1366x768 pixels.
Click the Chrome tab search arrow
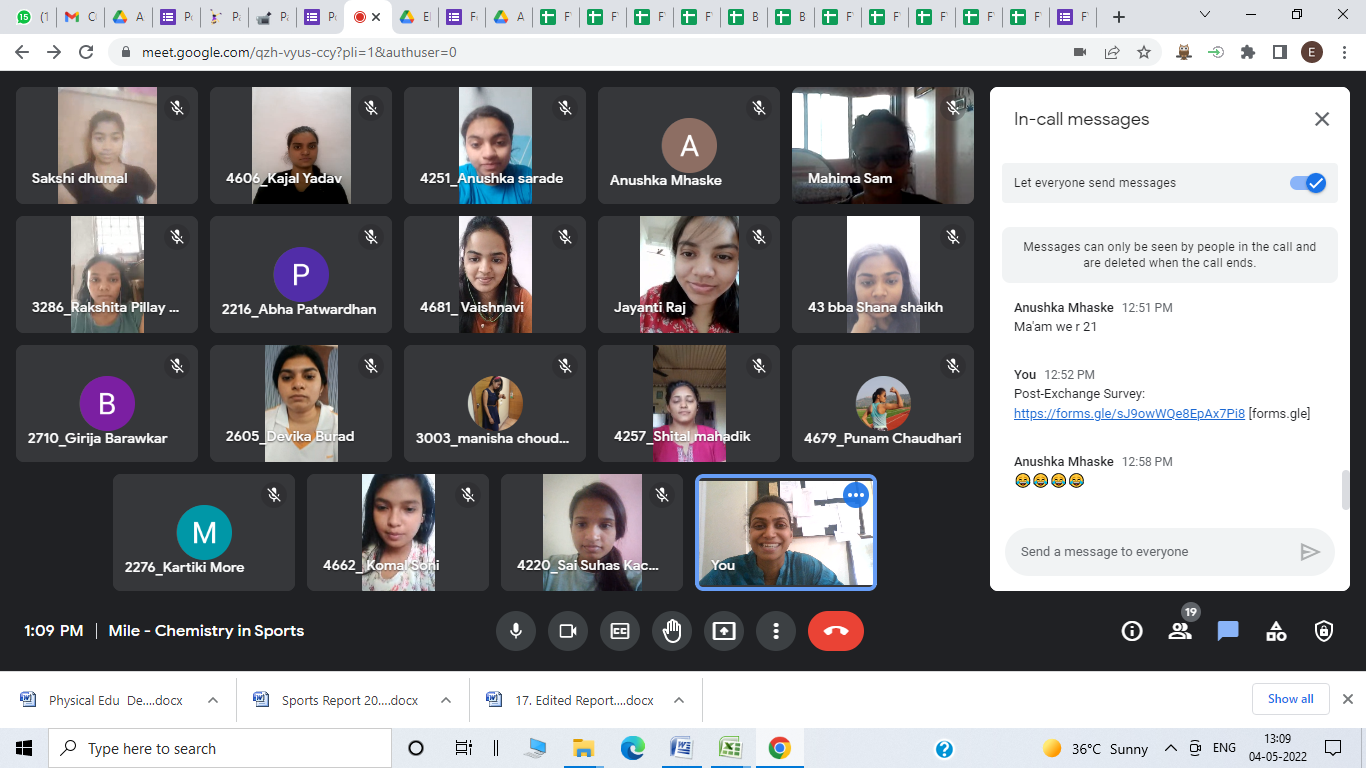coord(1205,15)
